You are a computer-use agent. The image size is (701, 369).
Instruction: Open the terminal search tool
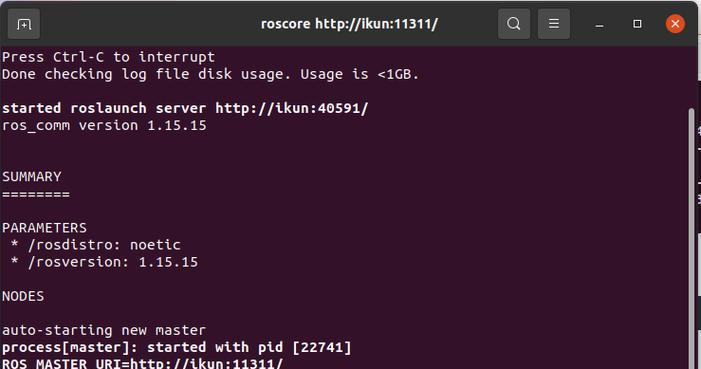coord(514,24)
